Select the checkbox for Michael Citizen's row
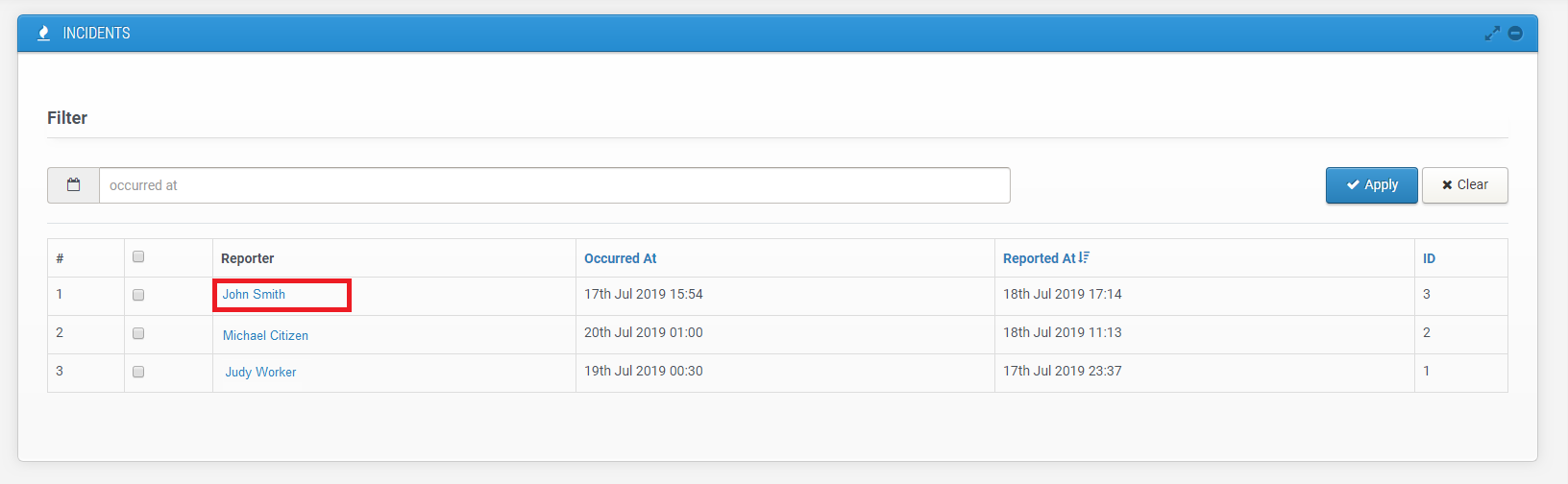The image size is (1568, 484). [x=138, y=333]
